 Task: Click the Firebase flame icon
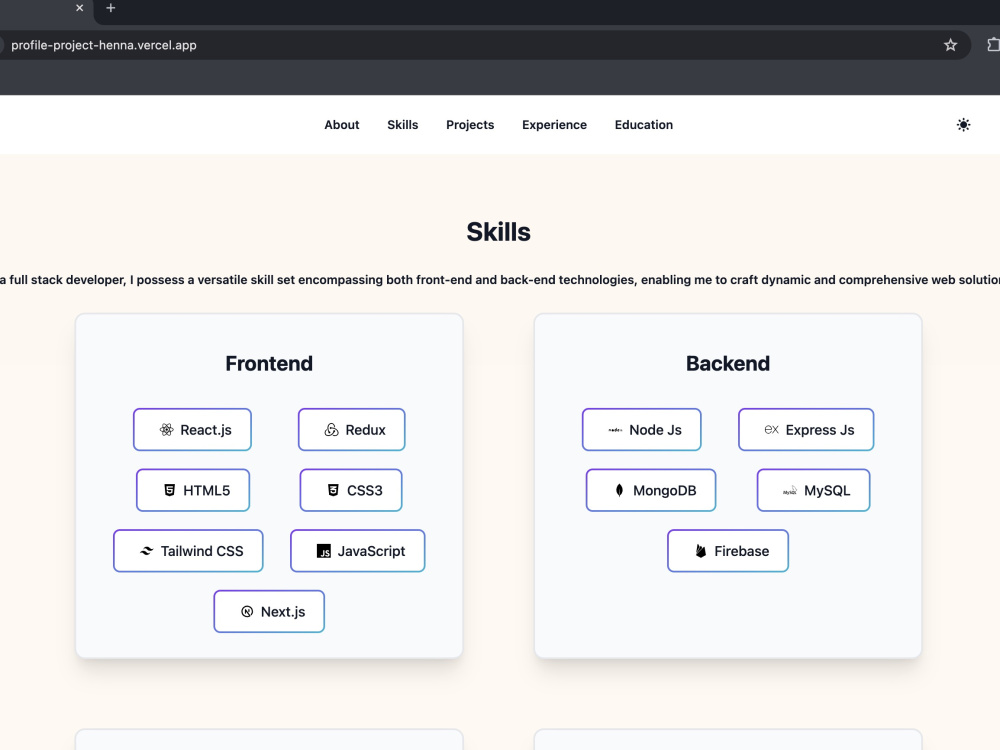click(x=700, y=551)
